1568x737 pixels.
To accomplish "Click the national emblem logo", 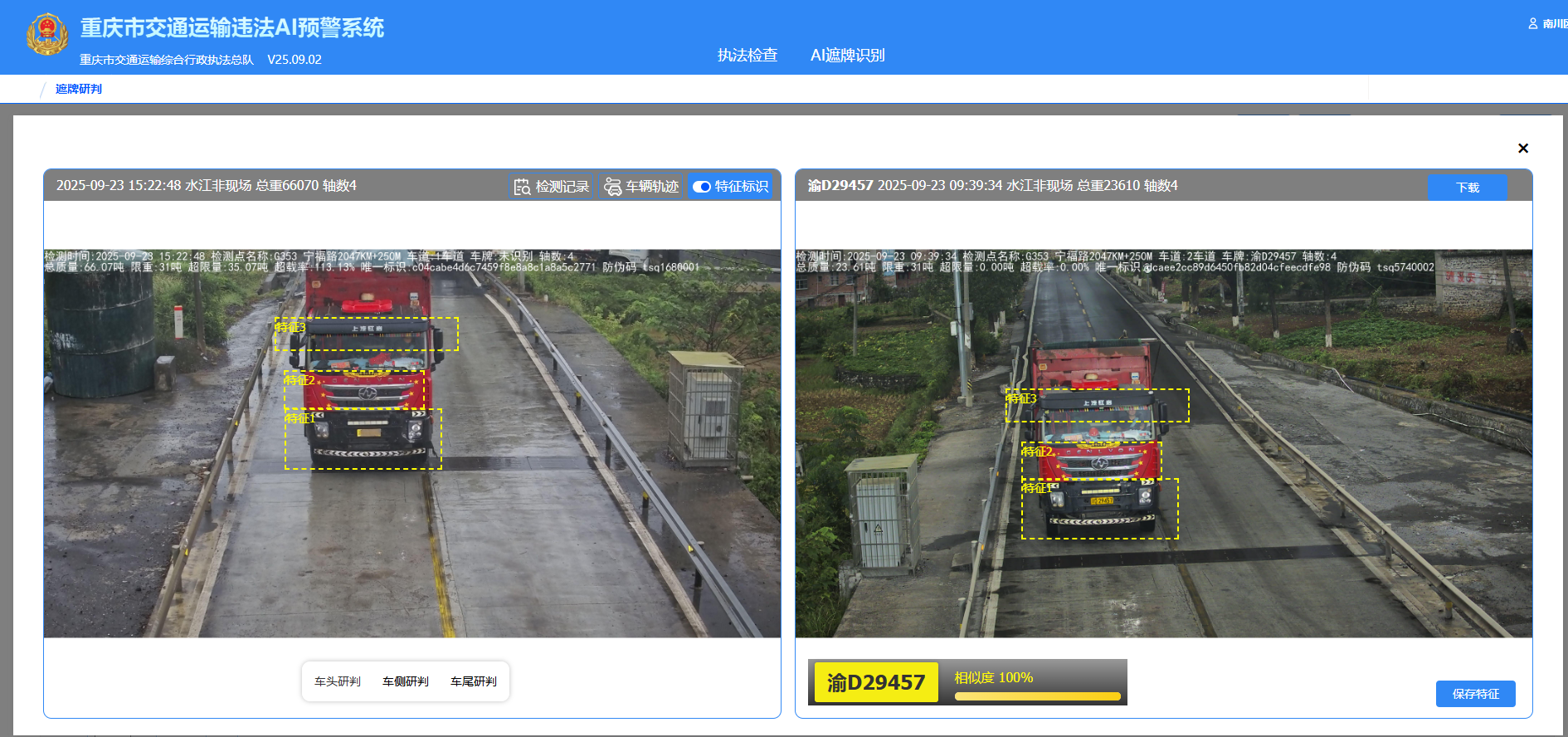I will pyautogui.click(x=47, y=35).
